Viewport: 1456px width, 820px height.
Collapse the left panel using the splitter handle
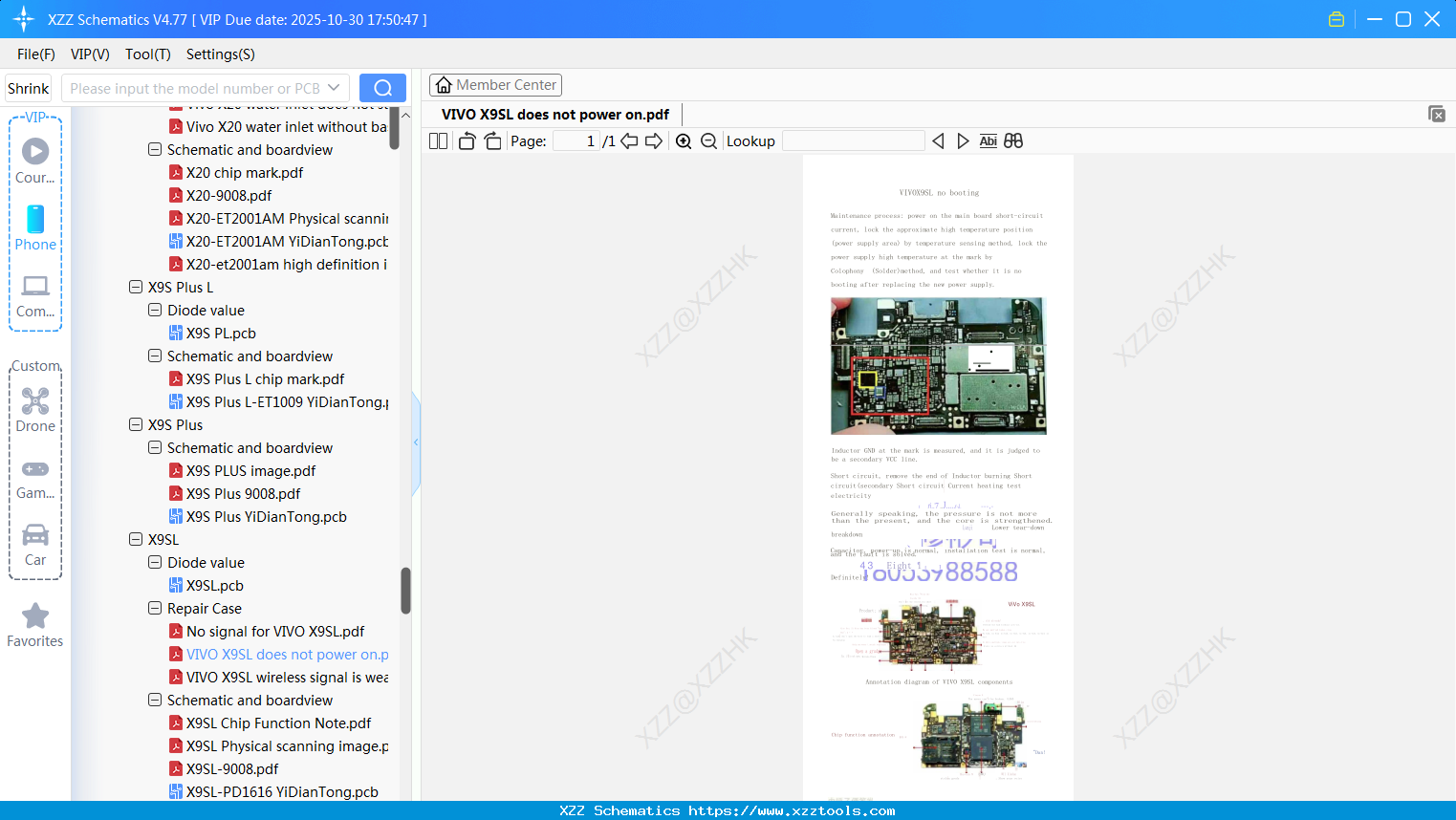point(416,442)
